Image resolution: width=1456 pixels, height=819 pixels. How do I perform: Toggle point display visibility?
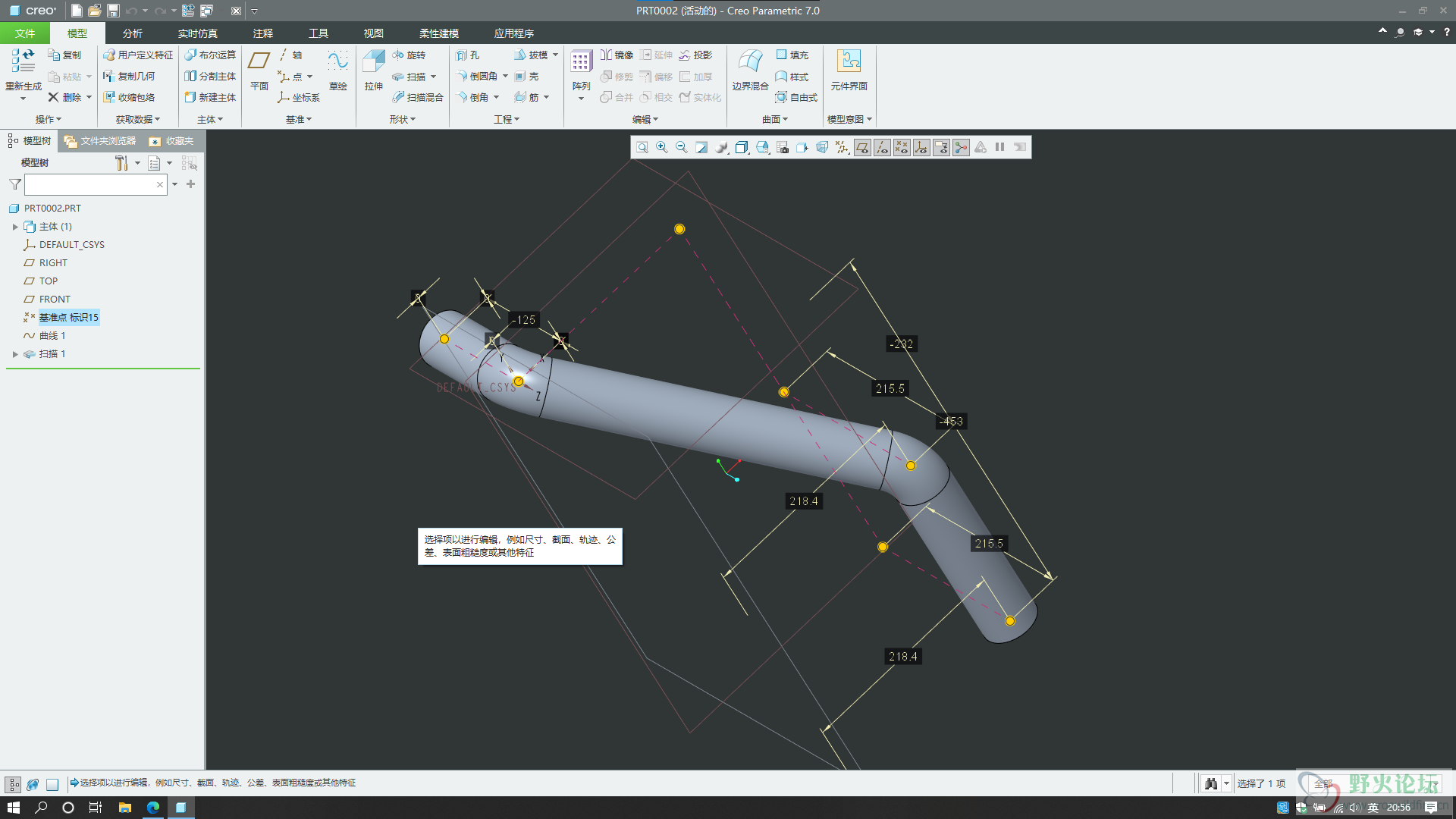[x=902, y=147]
